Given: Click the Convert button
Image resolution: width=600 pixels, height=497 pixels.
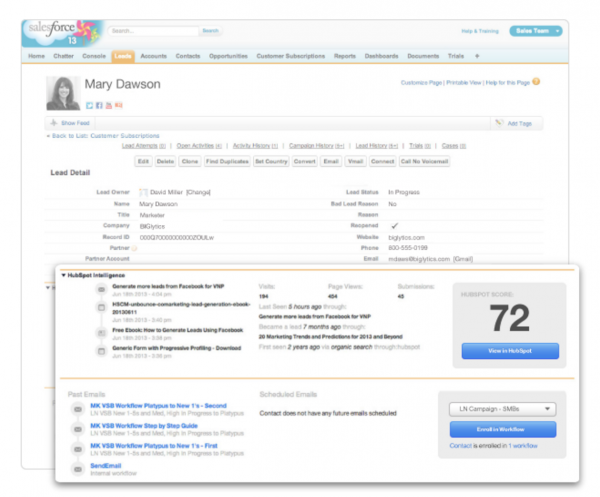Looking at the screenshot, I should pos(305,161).
